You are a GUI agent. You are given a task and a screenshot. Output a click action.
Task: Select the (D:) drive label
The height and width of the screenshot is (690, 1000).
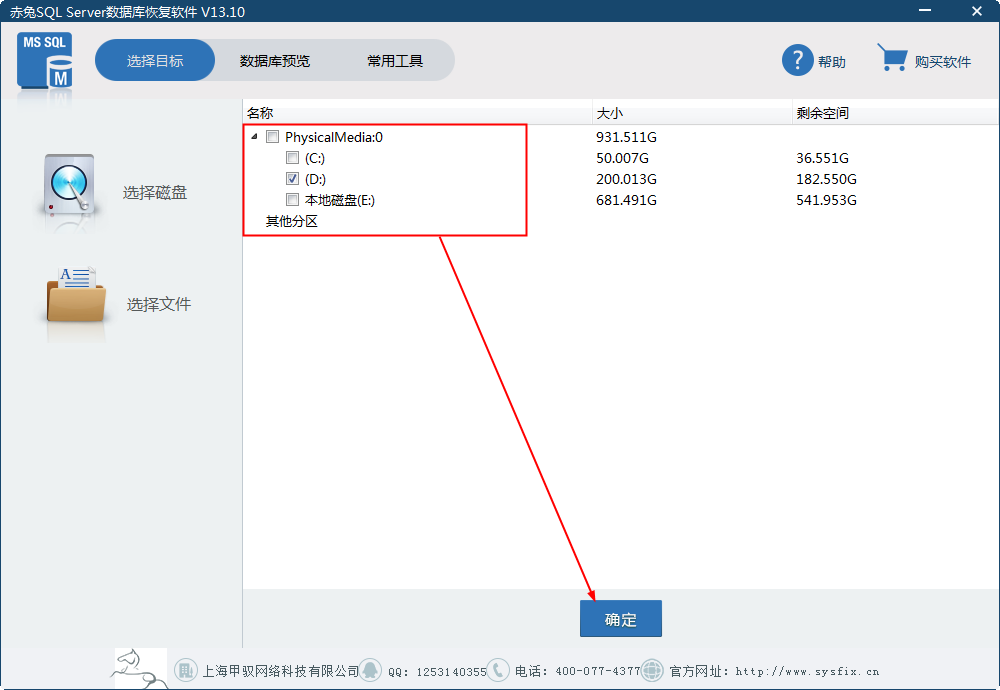[x=315, y=179]
